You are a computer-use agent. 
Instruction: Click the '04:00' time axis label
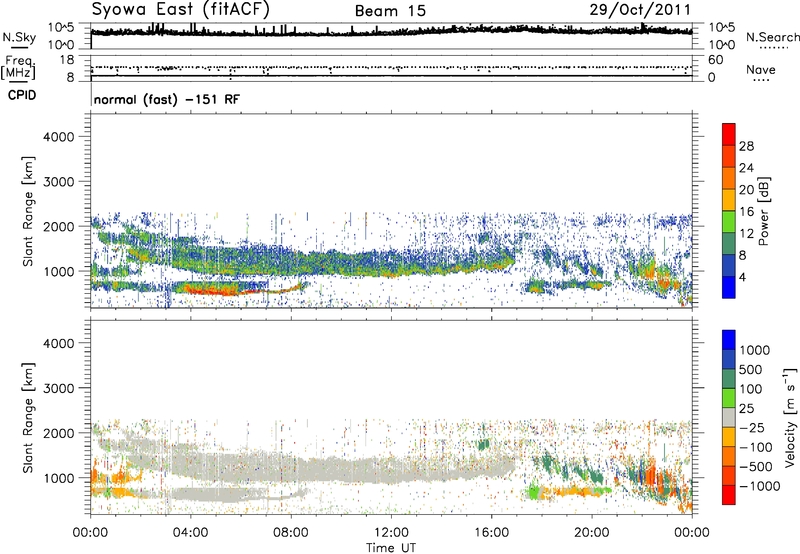click(190, 533)
